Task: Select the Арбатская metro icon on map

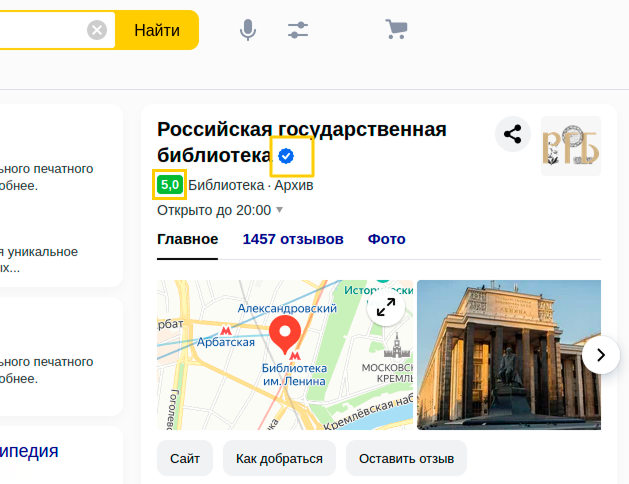Action: coord(226,330)
